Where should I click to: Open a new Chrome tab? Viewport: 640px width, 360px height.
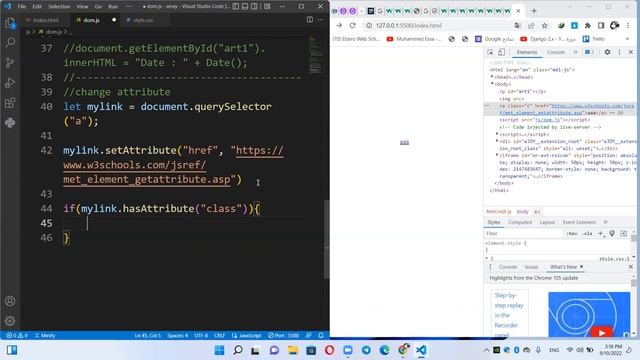point(534,11)
